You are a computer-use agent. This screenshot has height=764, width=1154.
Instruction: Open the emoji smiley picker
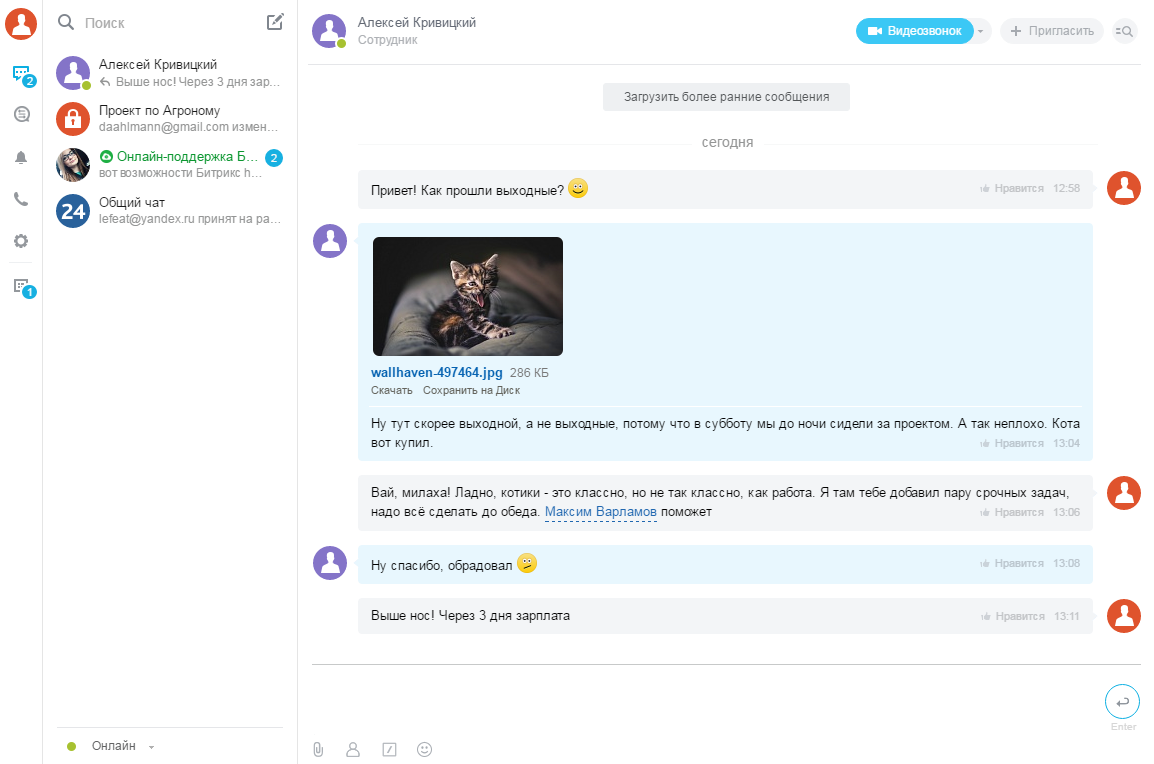[x=424, y=749]
